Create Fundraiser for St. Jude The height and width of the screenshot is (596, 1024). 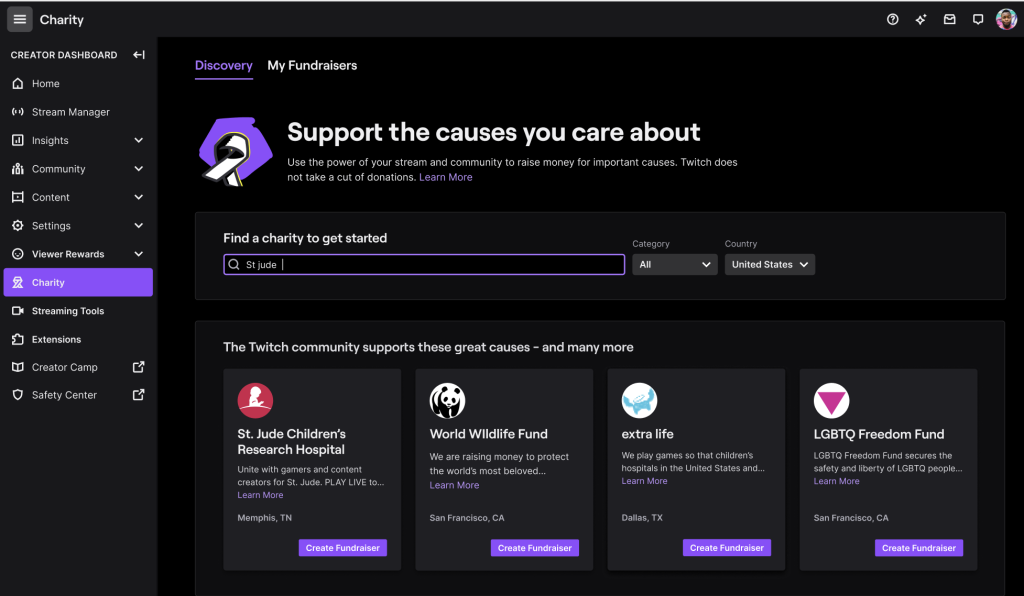pyautogui.click(x=343, y=548)
